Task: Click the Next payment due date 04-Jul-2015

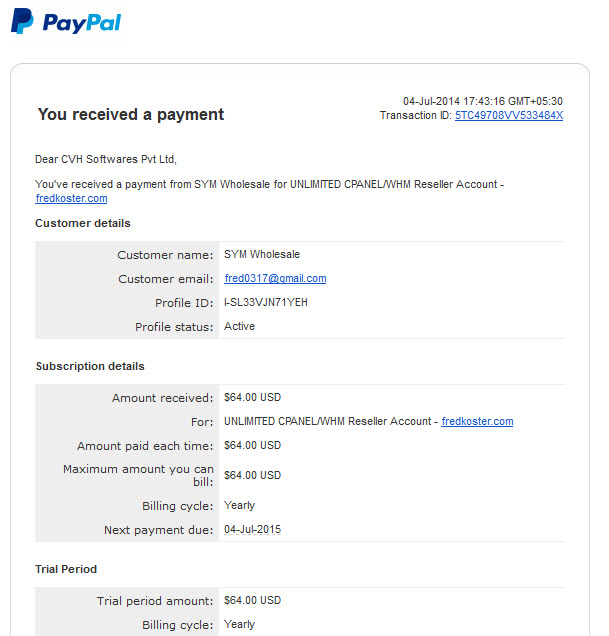Action: [x=252, y=529]
